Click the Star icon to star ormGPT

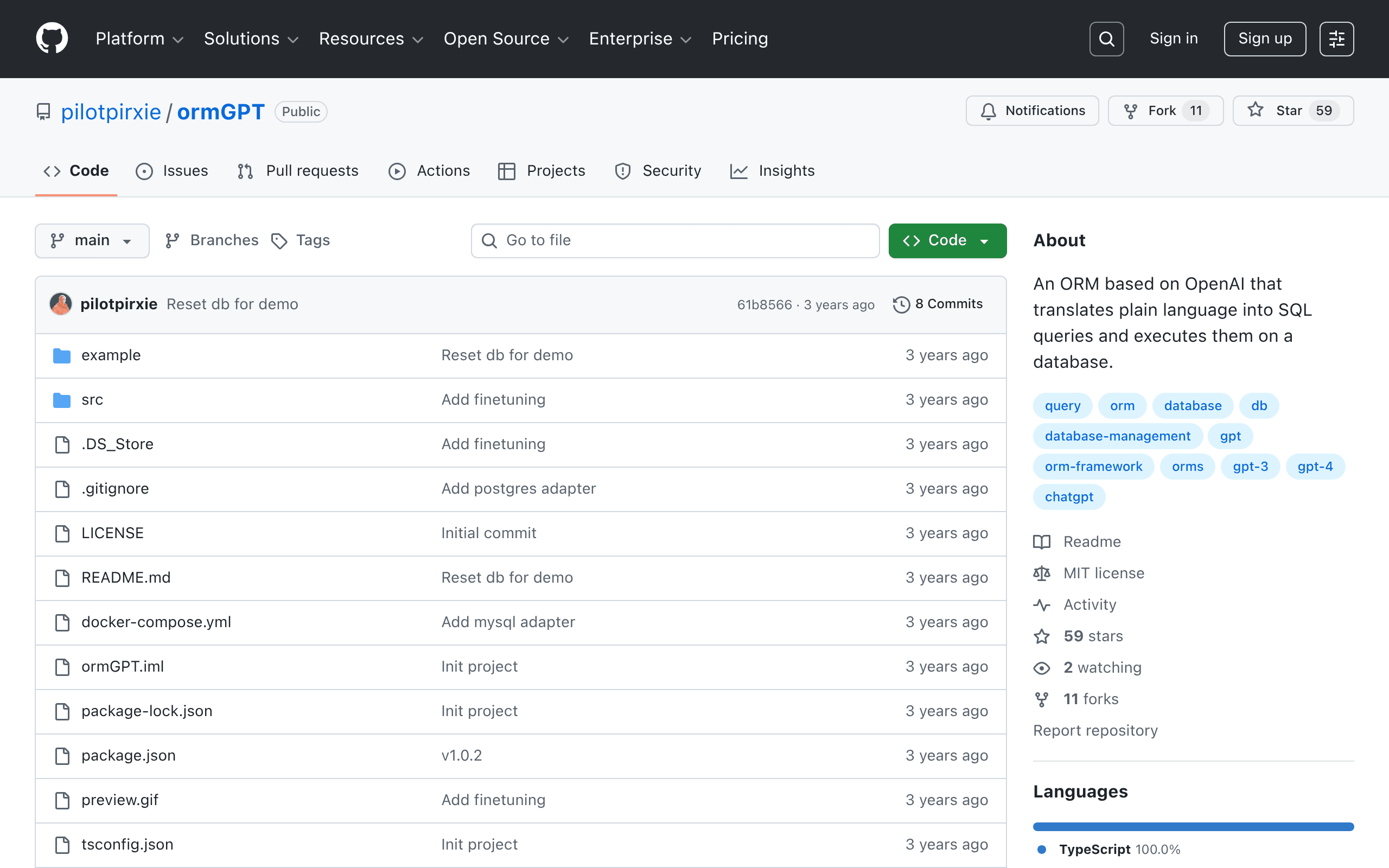1256,110
